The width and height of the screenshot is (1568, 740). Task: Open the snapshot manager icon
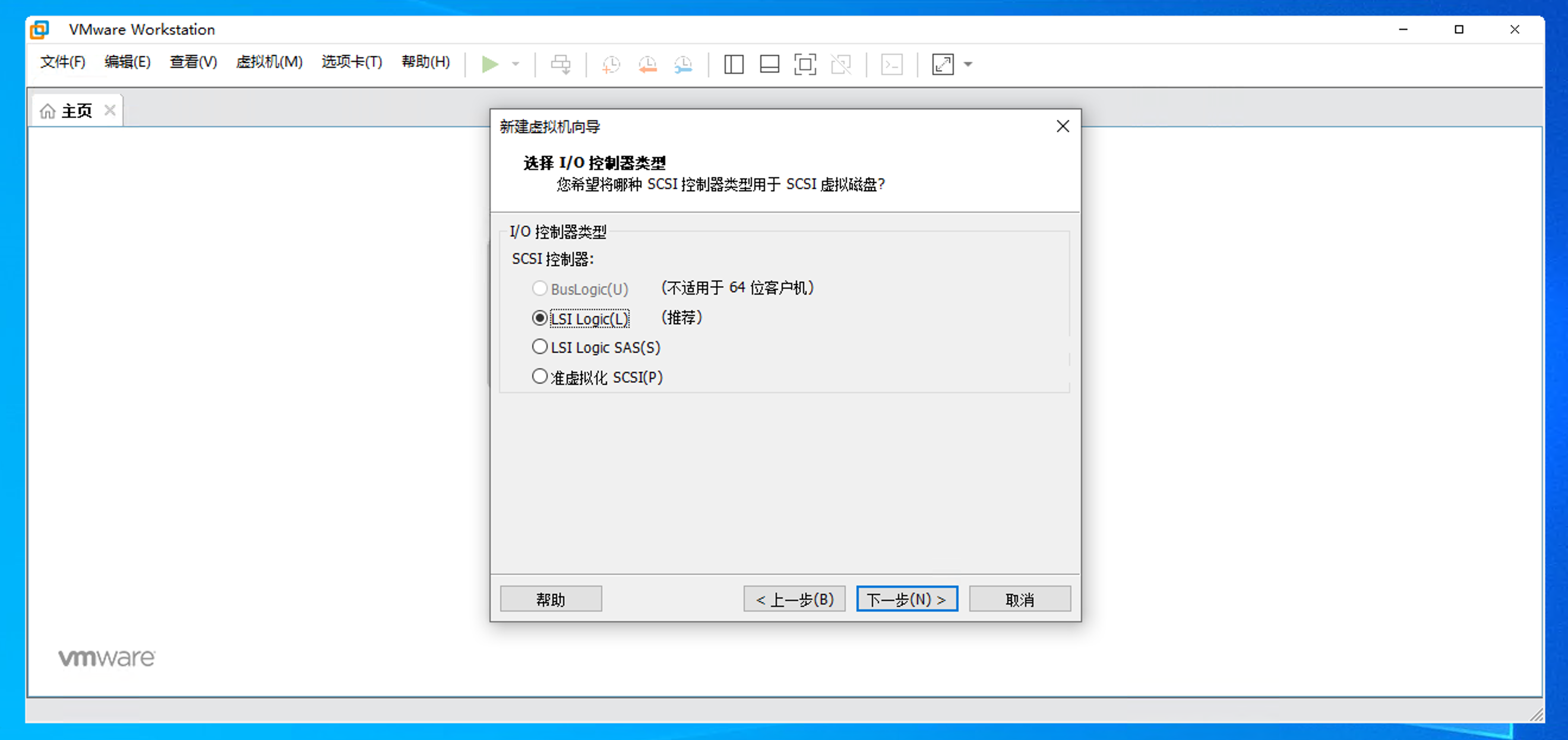coord(683,64)
